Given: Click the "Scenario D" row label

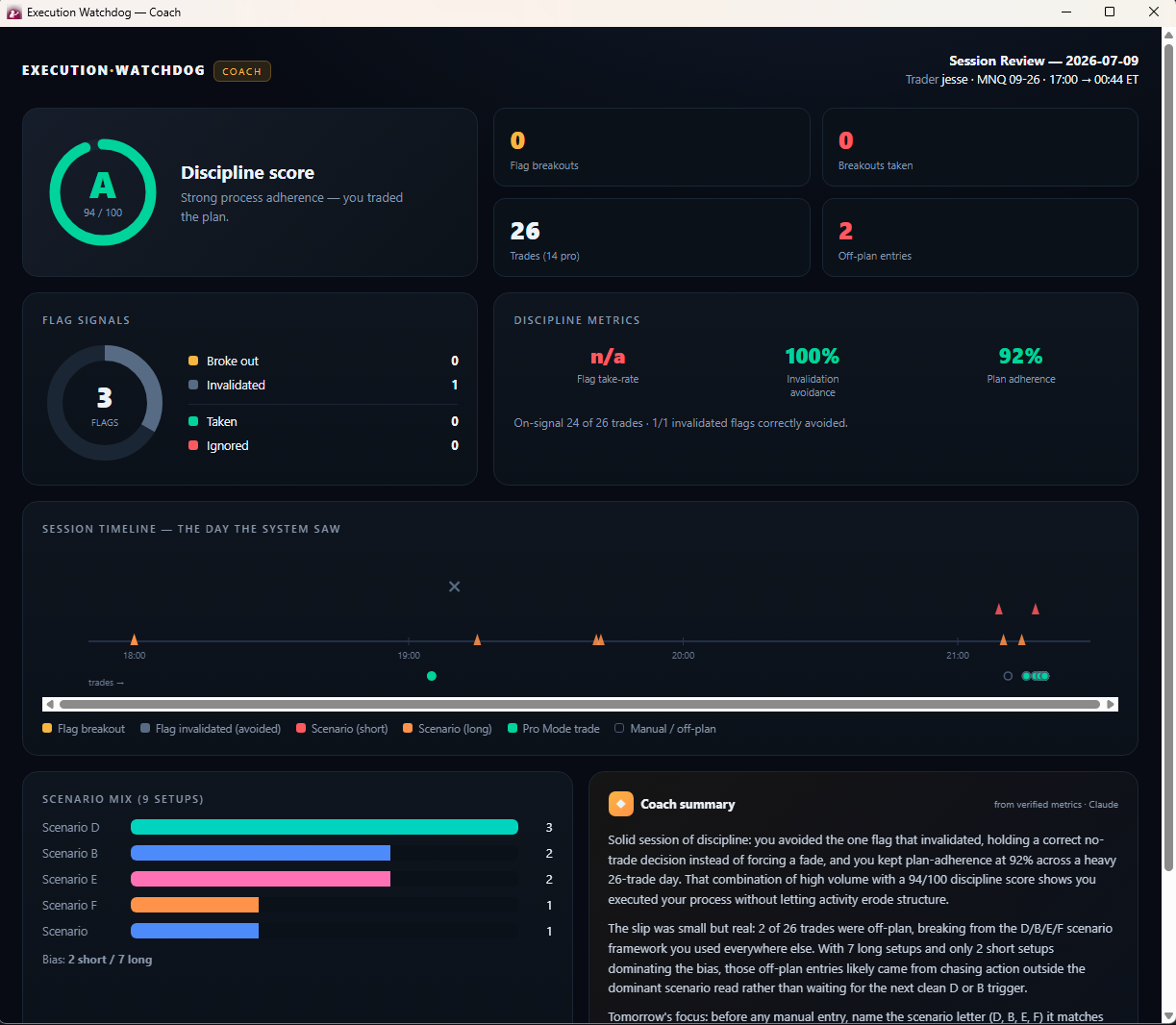Looking at the screenshot, I should [71, 827].
